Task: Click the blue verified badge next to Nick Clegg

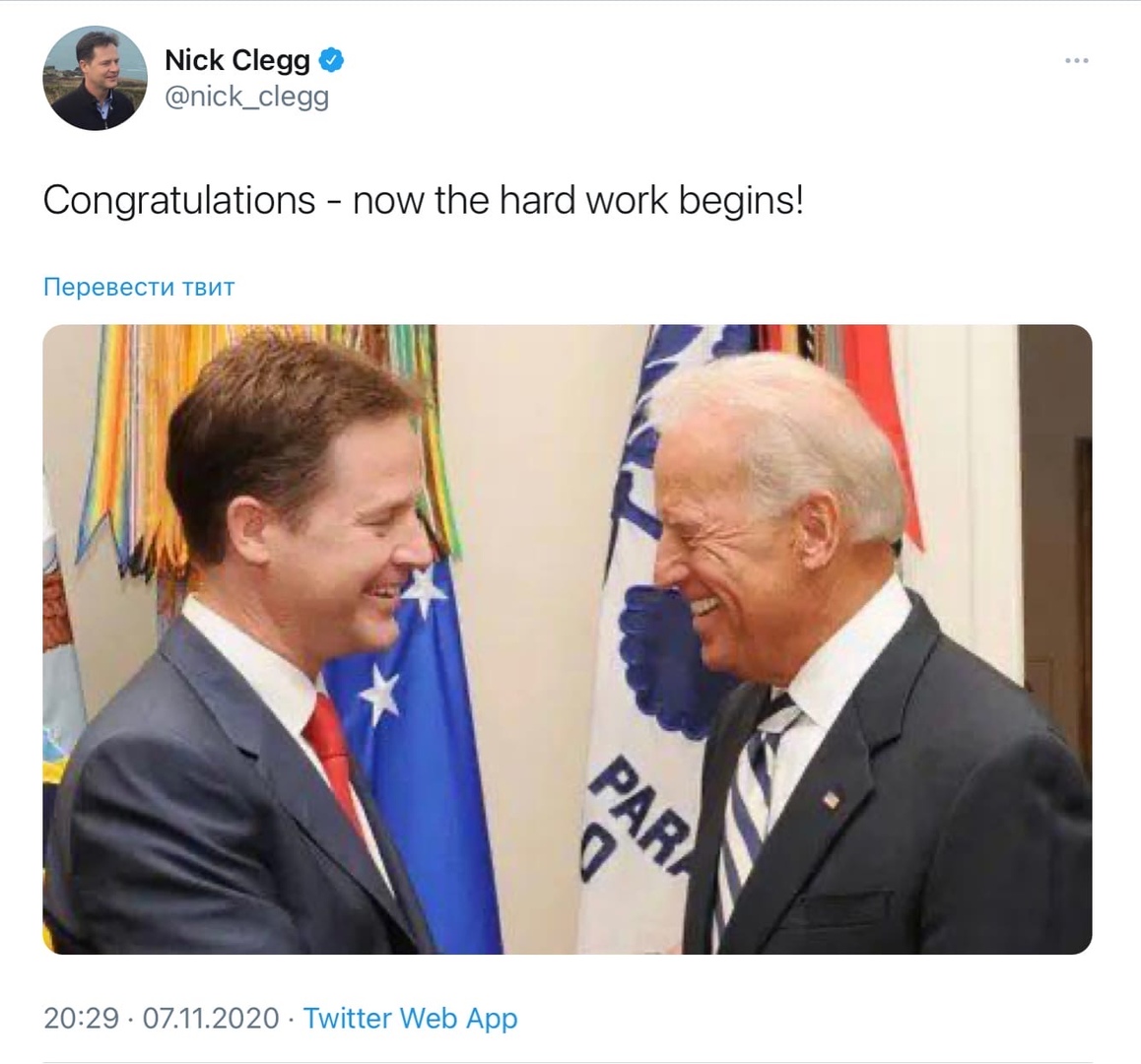Action: [331, 60]
